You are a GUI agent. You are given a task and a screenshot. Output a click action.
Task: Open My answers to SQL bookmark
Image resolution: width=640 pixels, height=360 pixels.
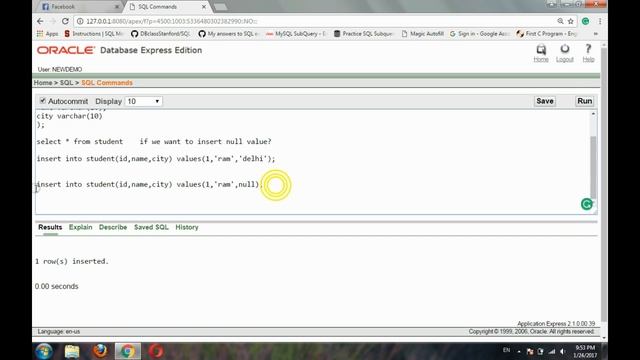coord(228,34)
